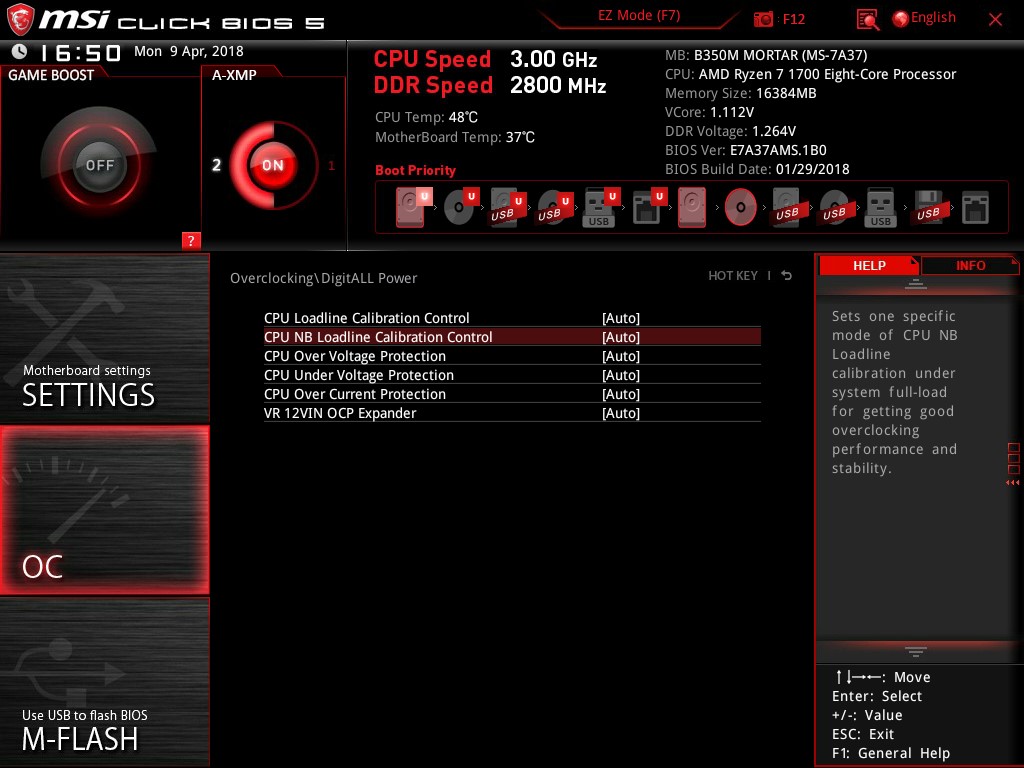Click the F12 screenshot label
The image size is (1024, 768).
(x=793, y=19)
